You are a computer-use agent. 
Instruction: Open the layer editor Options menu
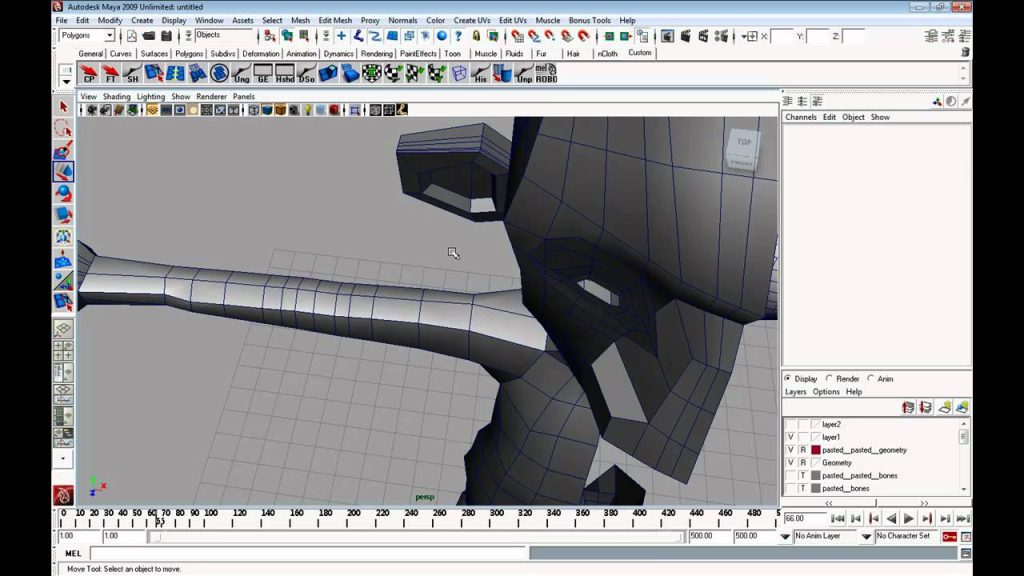point(826,392)
